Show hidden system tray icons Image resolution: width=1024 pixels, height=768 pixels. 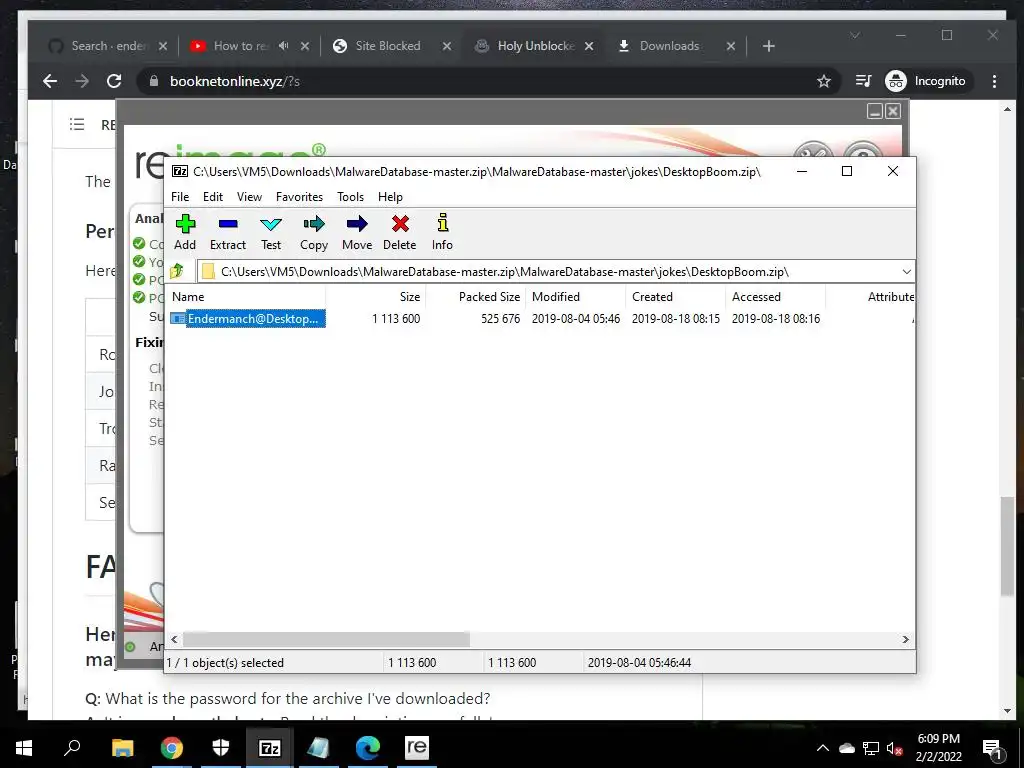coord(823,748)
